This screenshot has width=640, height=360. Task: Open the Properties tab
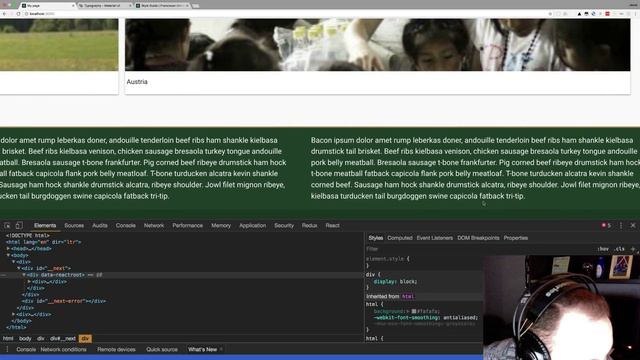(516, 238)
